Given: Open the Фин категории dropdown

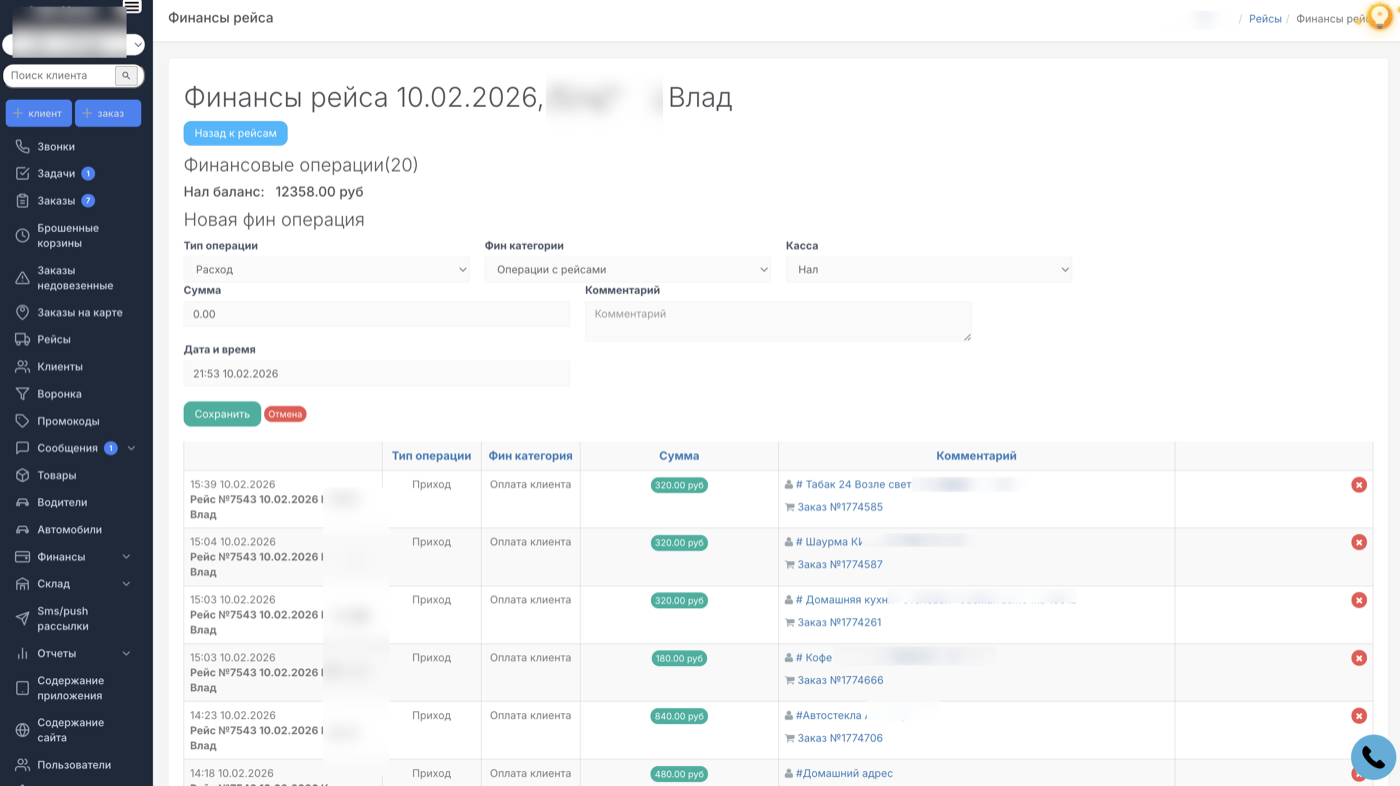Looking at the screenshot, I should coord(627,270).
